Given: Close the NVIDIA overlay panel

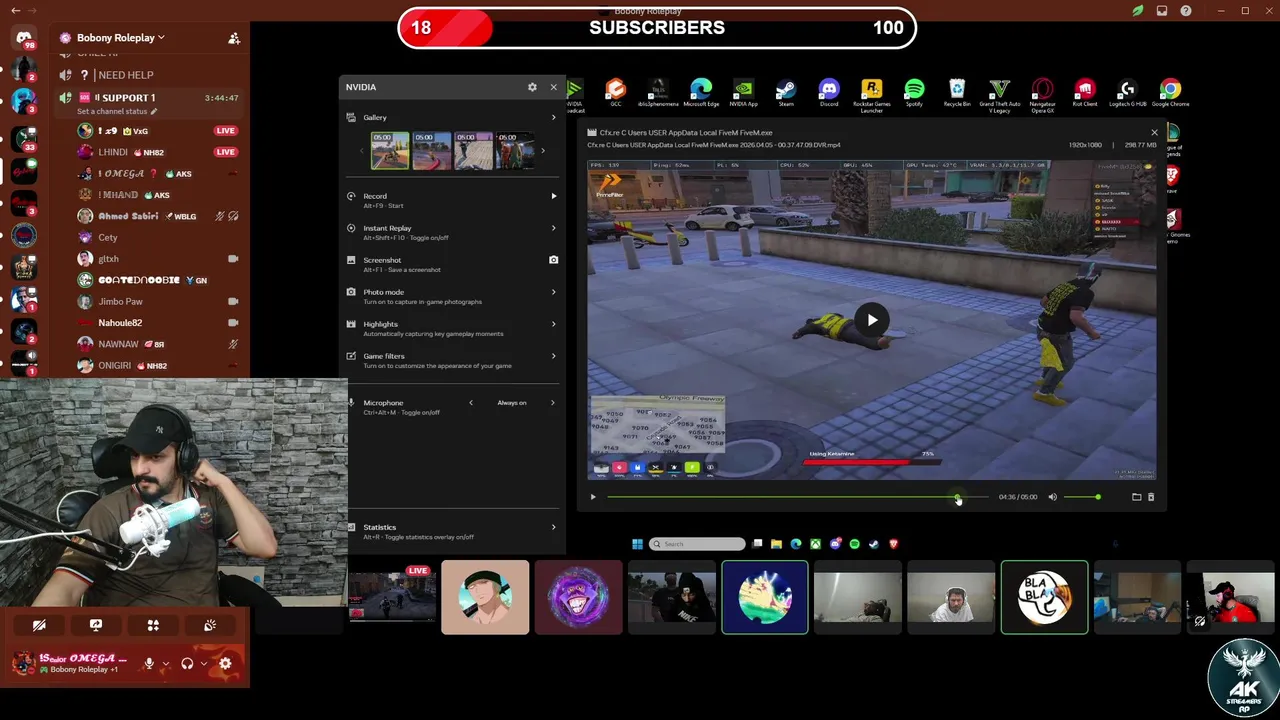Looking at the screenshot, I should (553, 87).
